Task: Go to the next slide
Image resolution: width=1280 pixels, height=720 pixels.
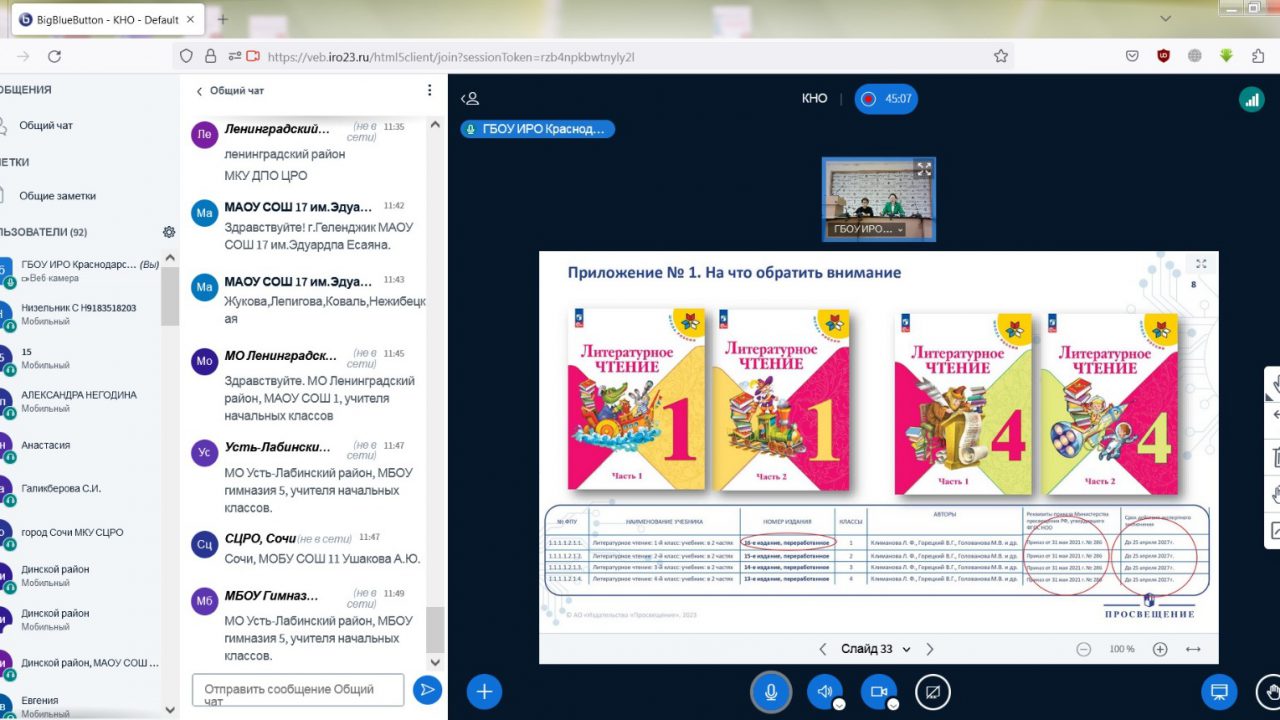Action: [929, 649]
